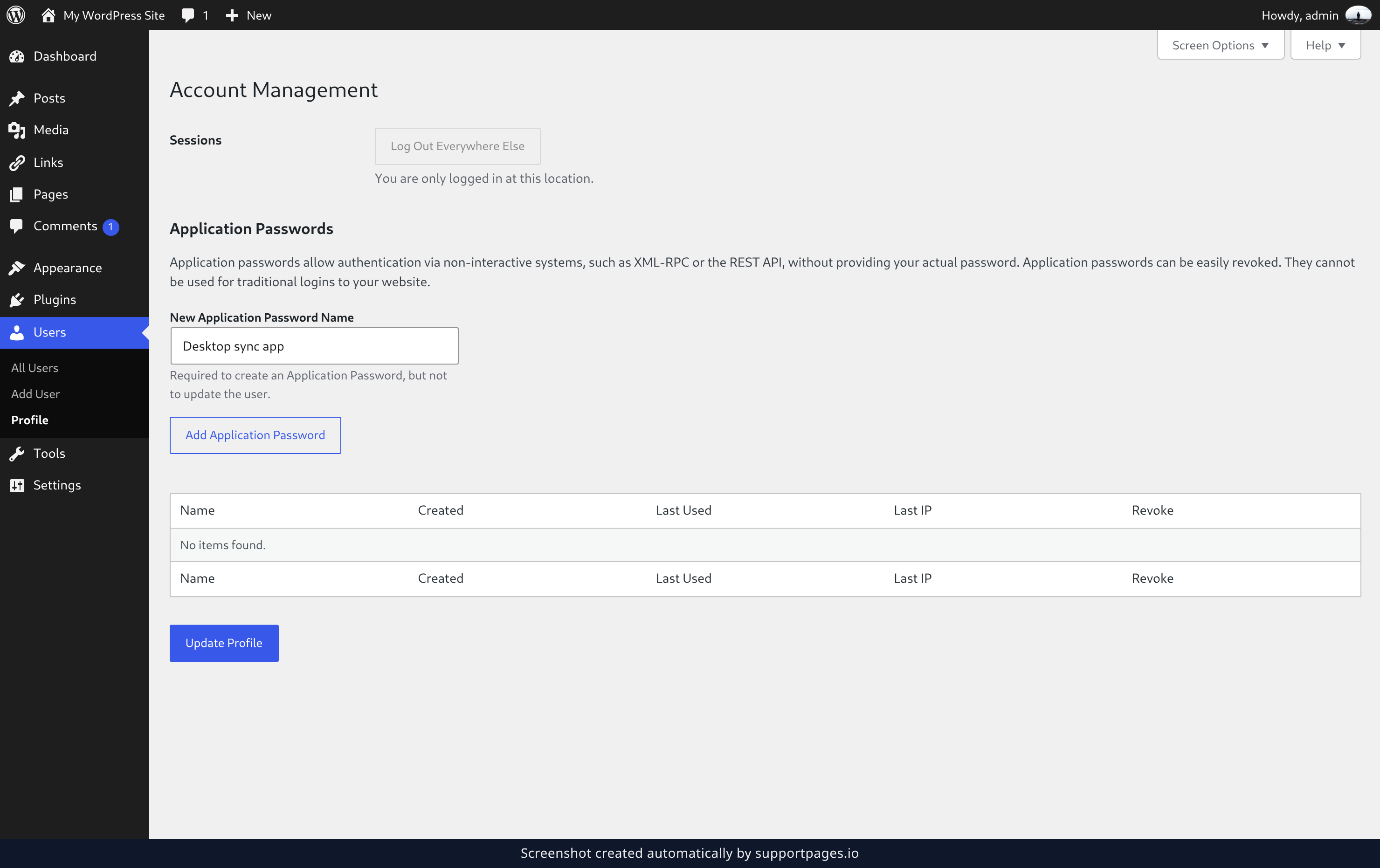Click the Add Application Password button
Screen dimensions: 1380x868
pos(255,435)
